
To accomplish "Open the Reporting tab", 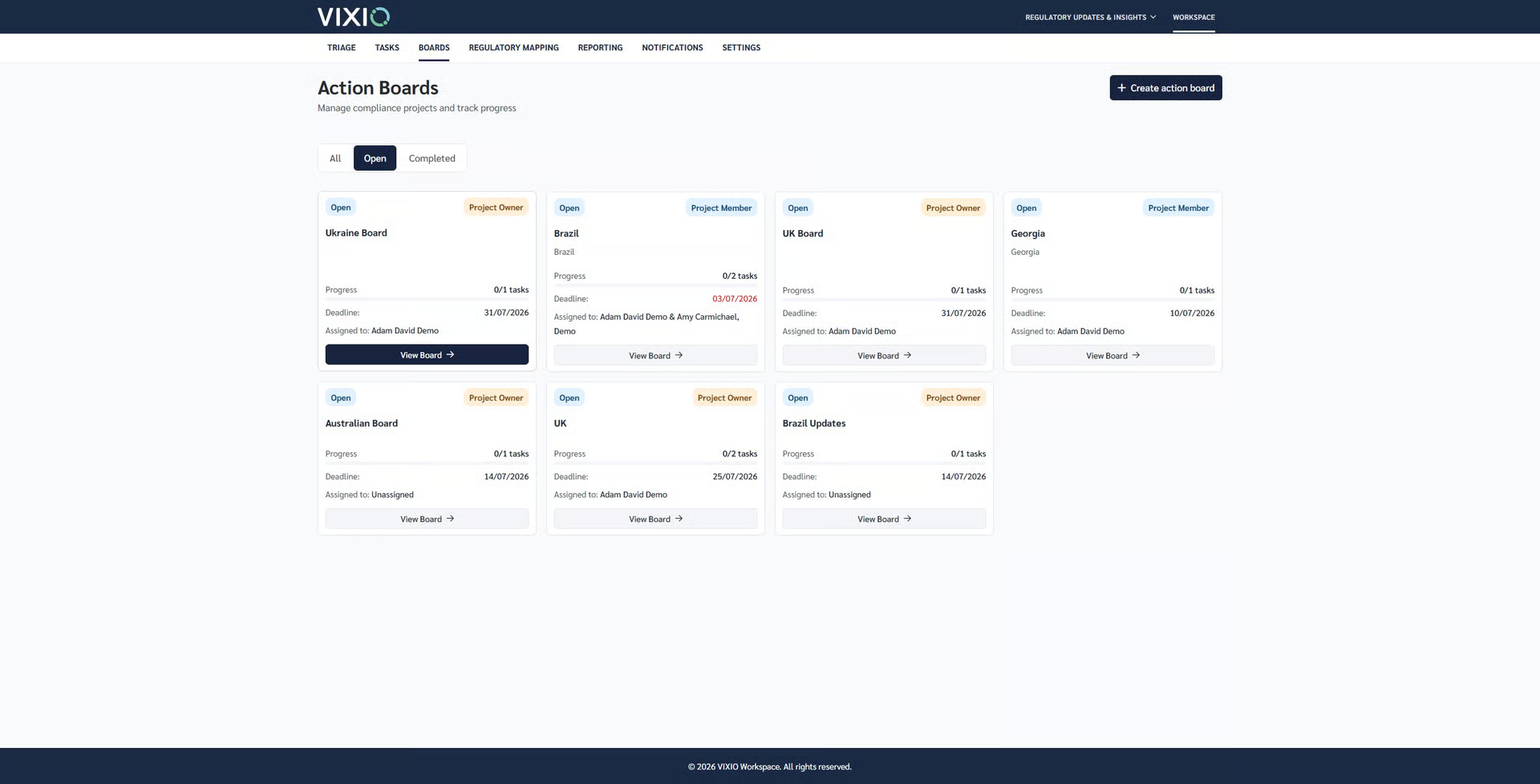I will coord(600,47).
